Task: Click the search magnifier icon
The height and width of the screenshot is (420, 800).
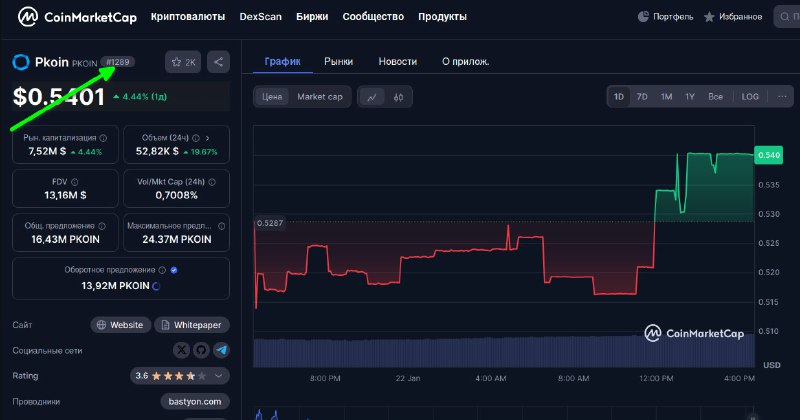Action: 785,17
